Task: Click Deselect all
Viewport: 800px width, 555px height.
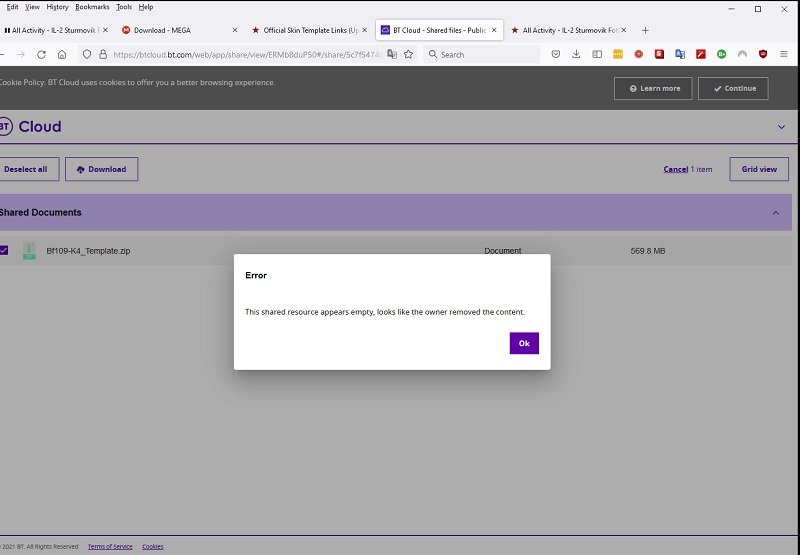Action: pos(28,169)
